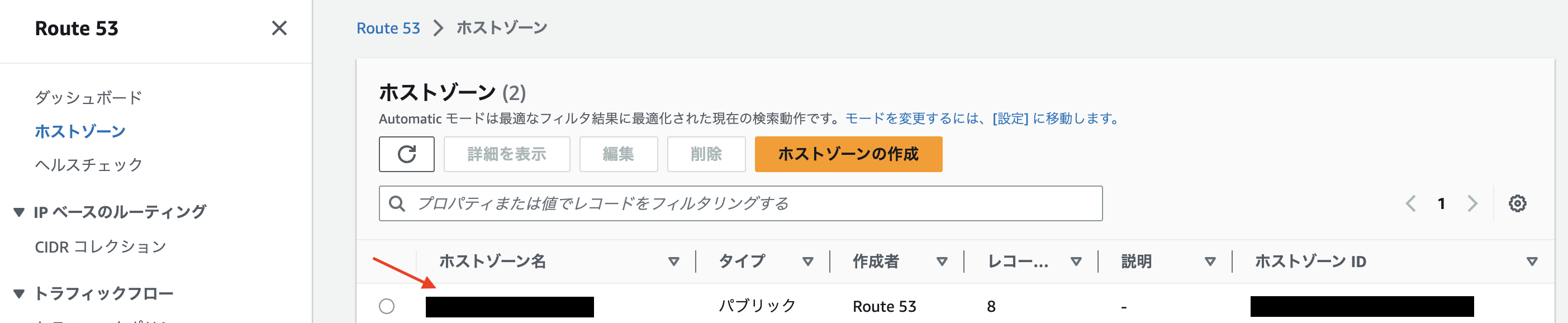Click the refresh hosted zones icon button
The image size is (1568, 323).
pos(406,154)
